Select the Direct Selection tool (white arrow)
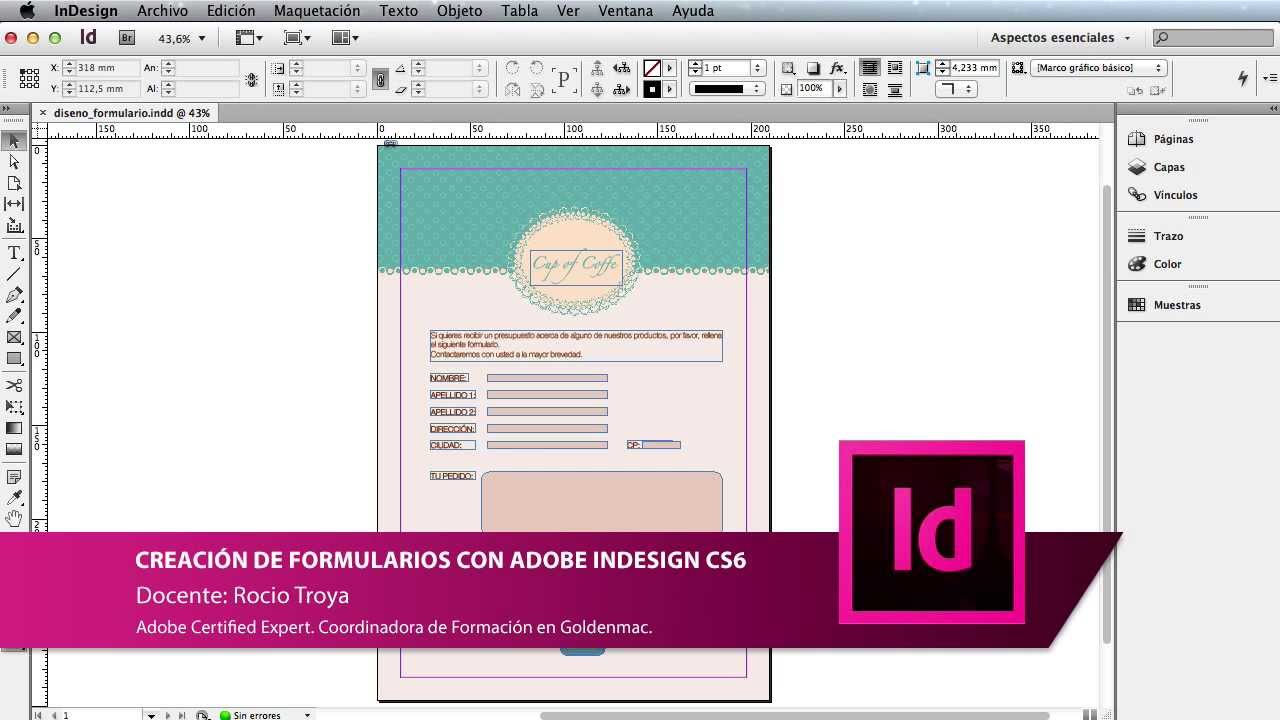Screen dimensions: 1280x720 point(14,162)
